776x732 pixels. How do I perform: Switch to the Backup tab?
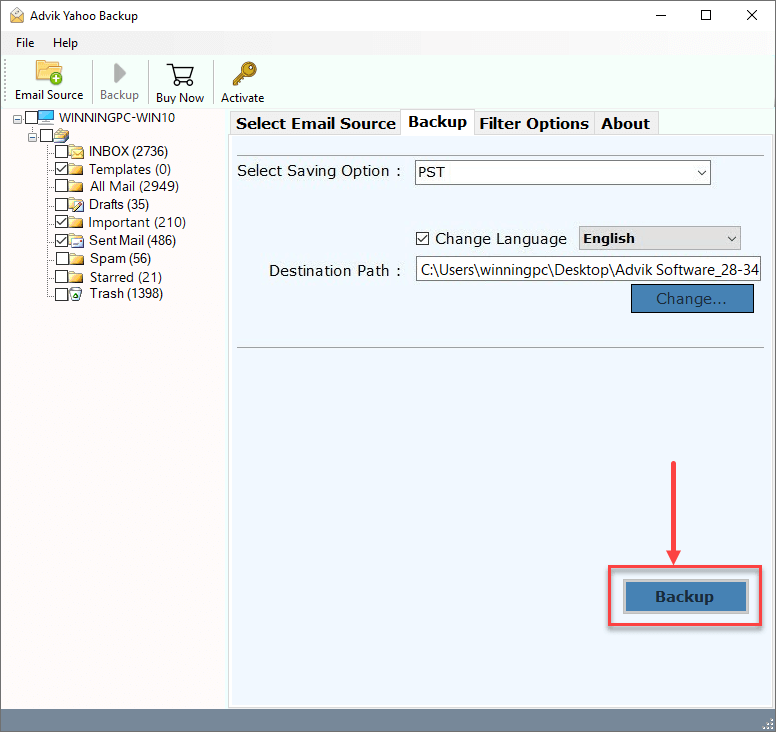(437, 122)
